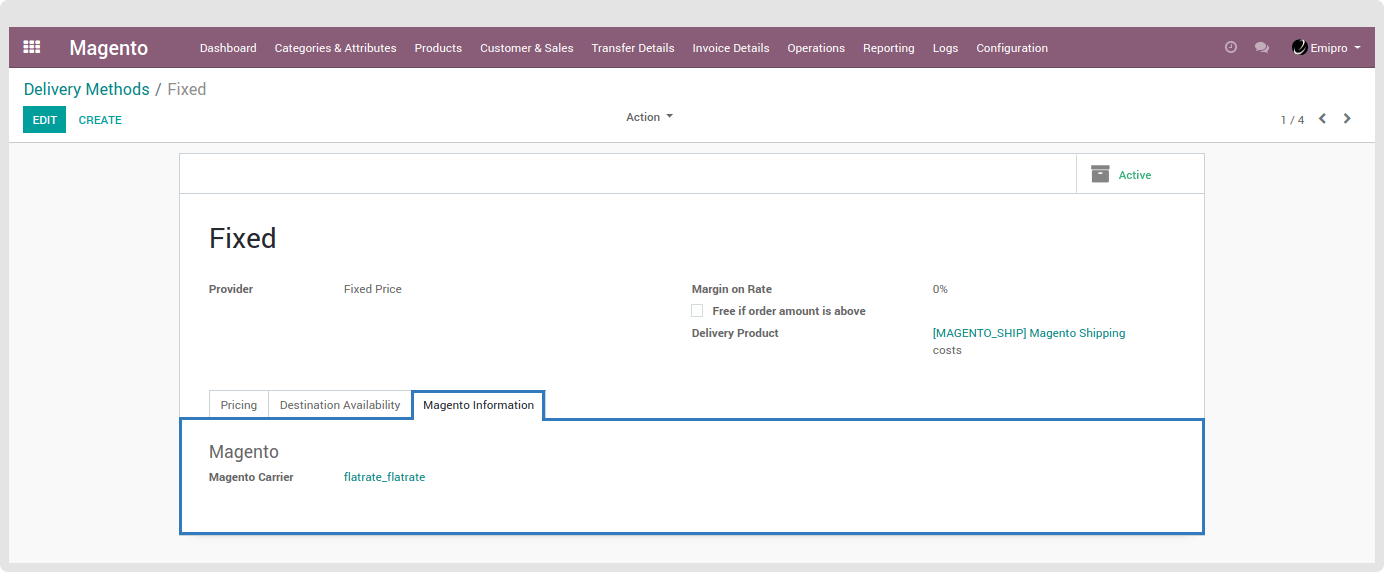This screenshot has width=1384, height=572.
Task: Click the Fixed record title
Action: (x=243, y=238)
